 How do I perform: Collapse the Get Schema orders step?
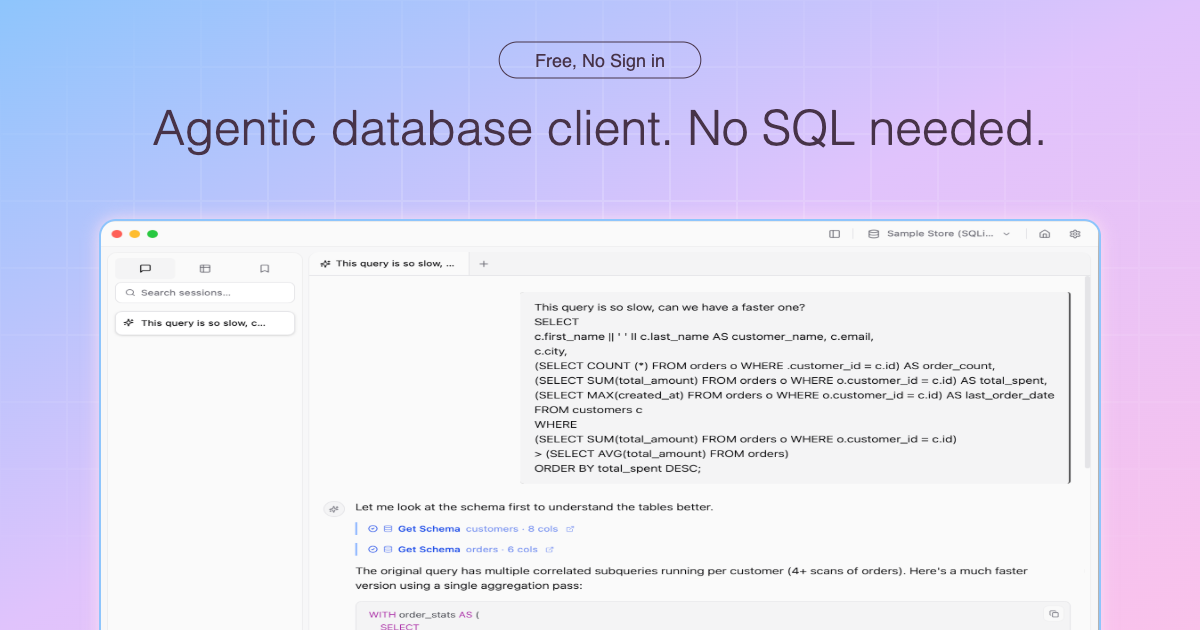(373, 549)
